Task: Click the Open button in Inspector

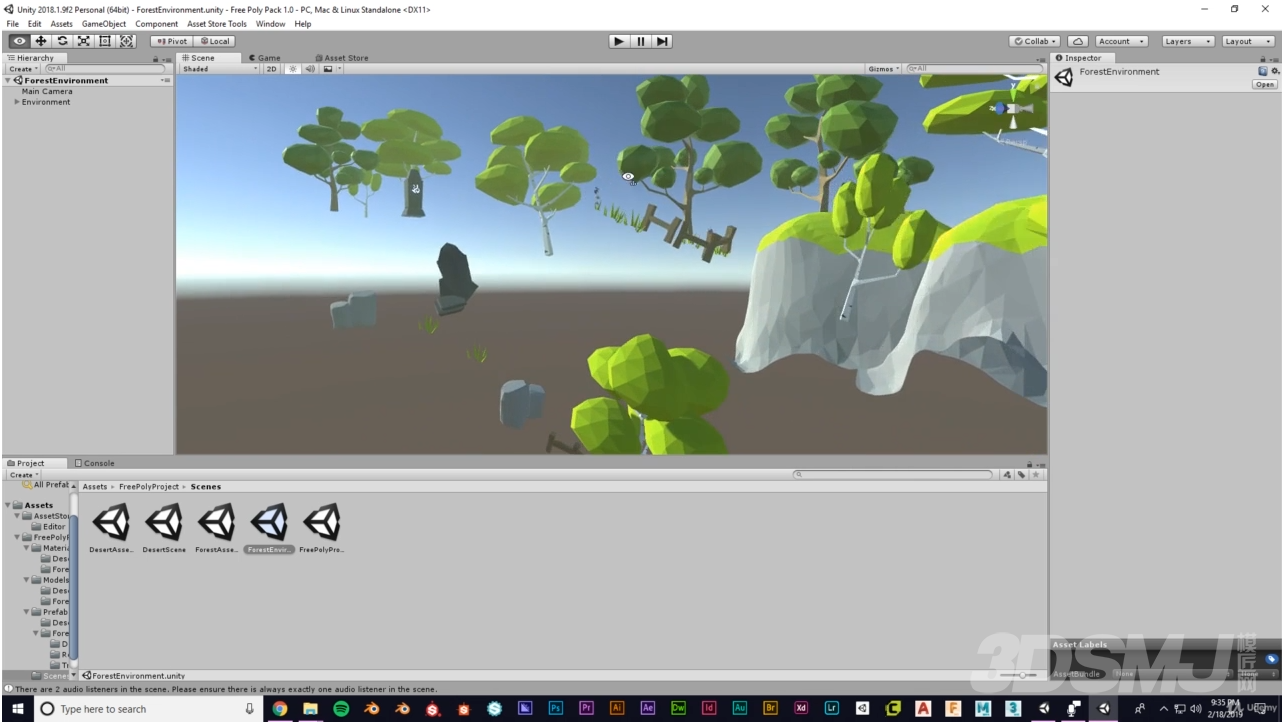Action: pos(1265,85)
